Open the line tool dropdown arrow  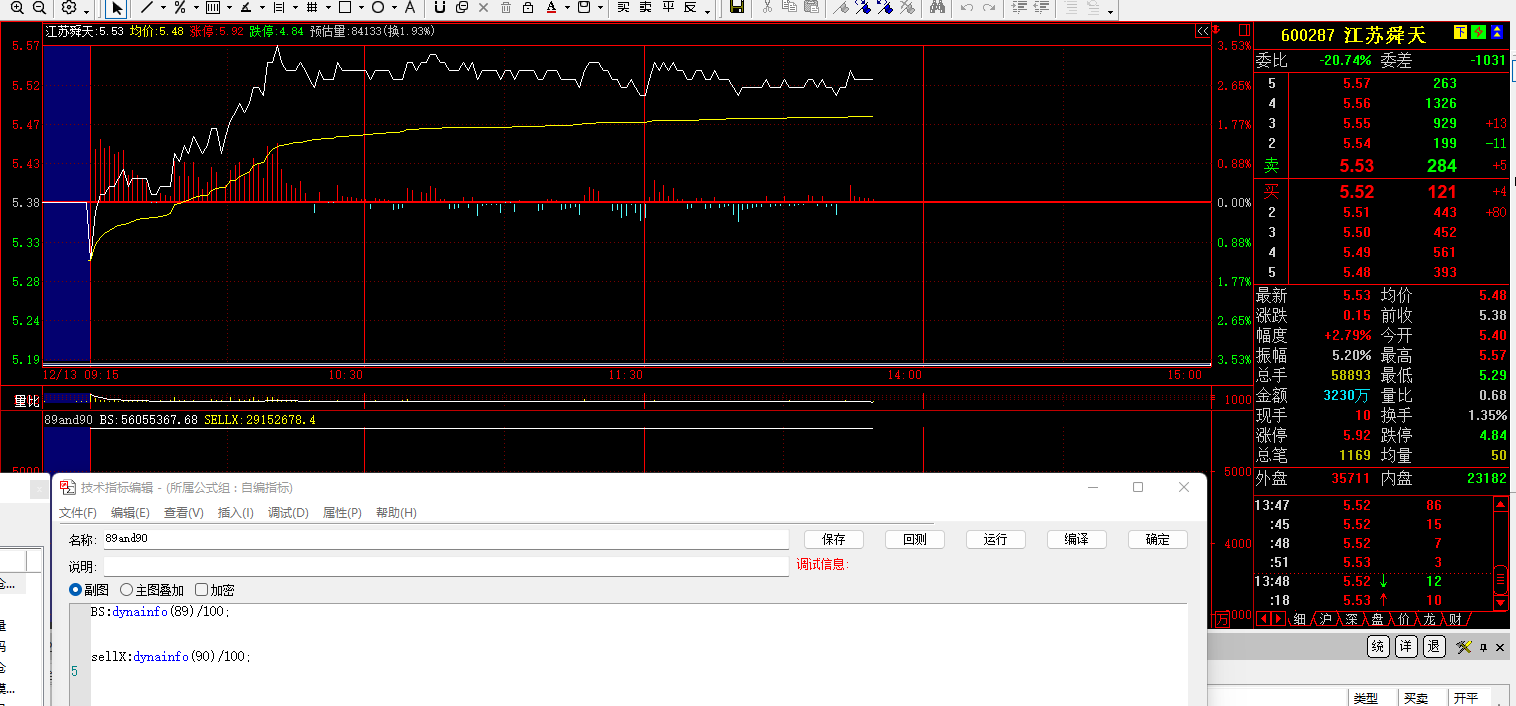[x=163, y=9]
